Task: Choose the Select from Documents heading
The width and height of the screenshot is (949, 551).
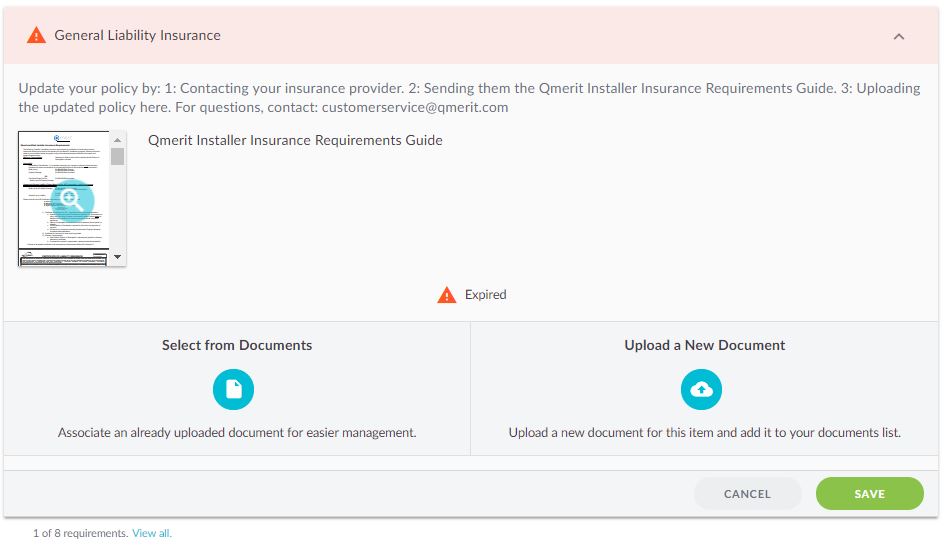Action: pos(237,345)
